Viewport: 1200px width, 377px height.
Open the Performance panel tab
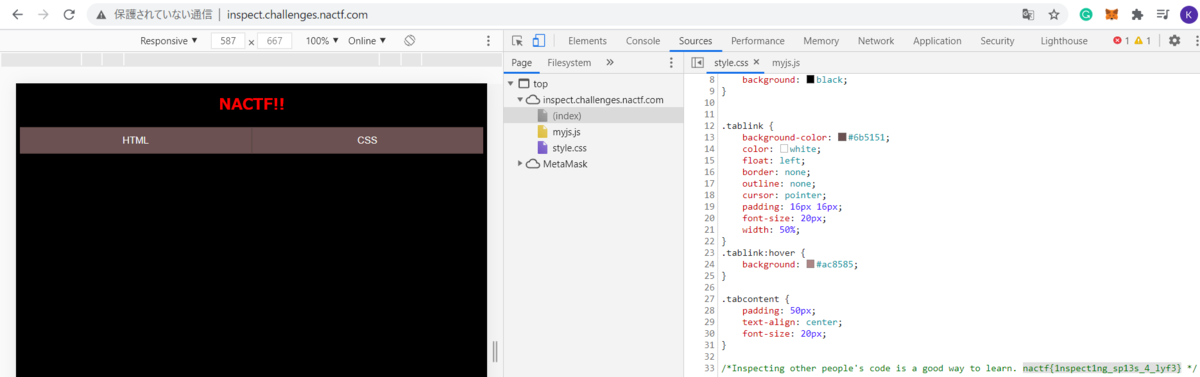[758, 41]
